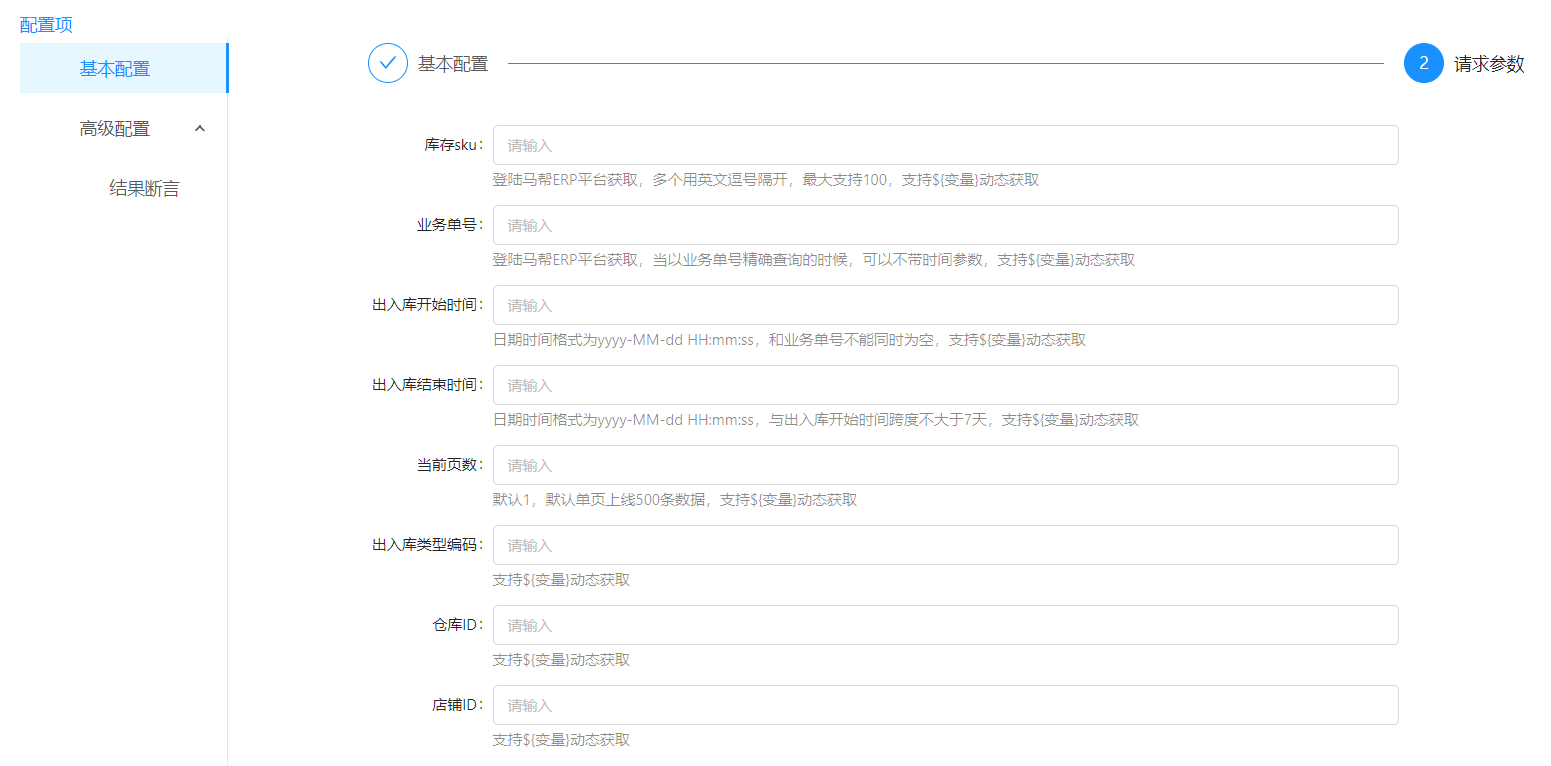Focus the 出入库结束时间 input box
Viewport: 1551px width, 766px height.
coord(945,385)
